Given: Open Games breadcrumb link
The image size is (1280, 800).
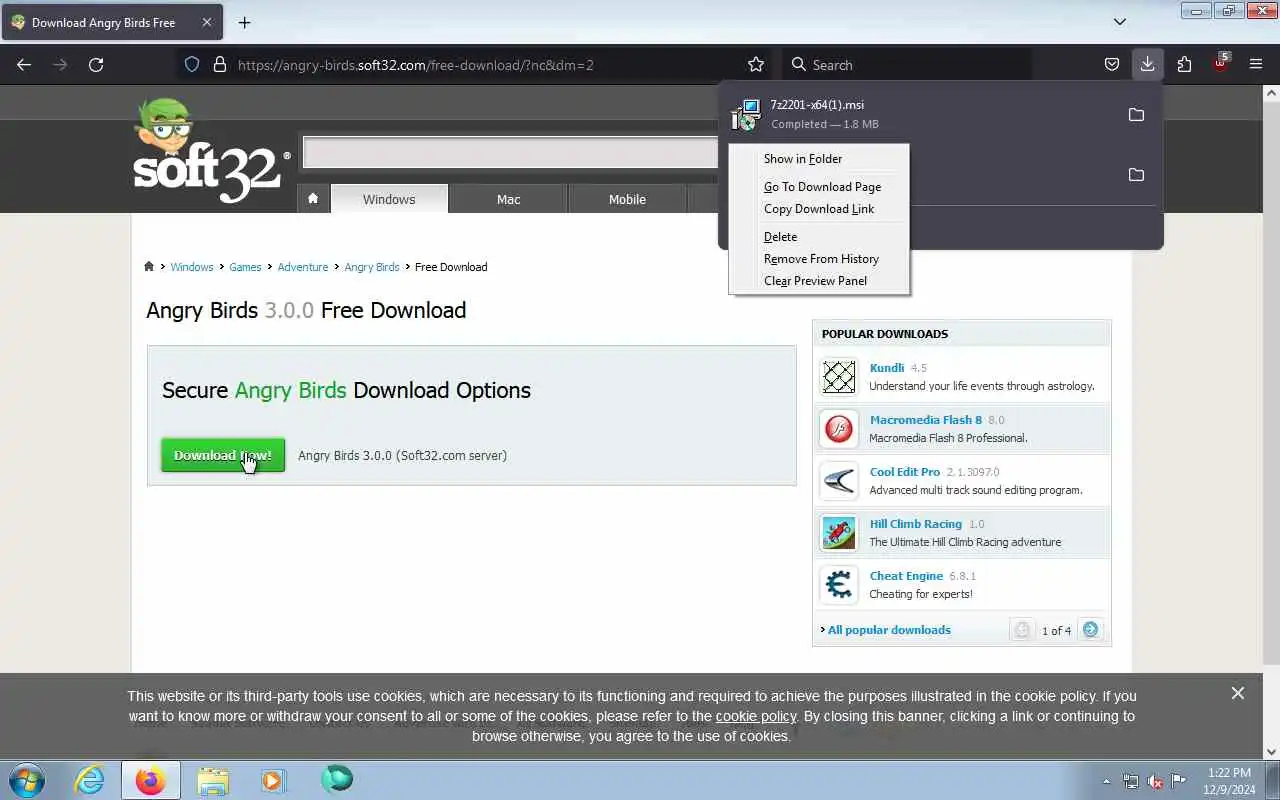Looking at the screenshot, I should point(245,267).
